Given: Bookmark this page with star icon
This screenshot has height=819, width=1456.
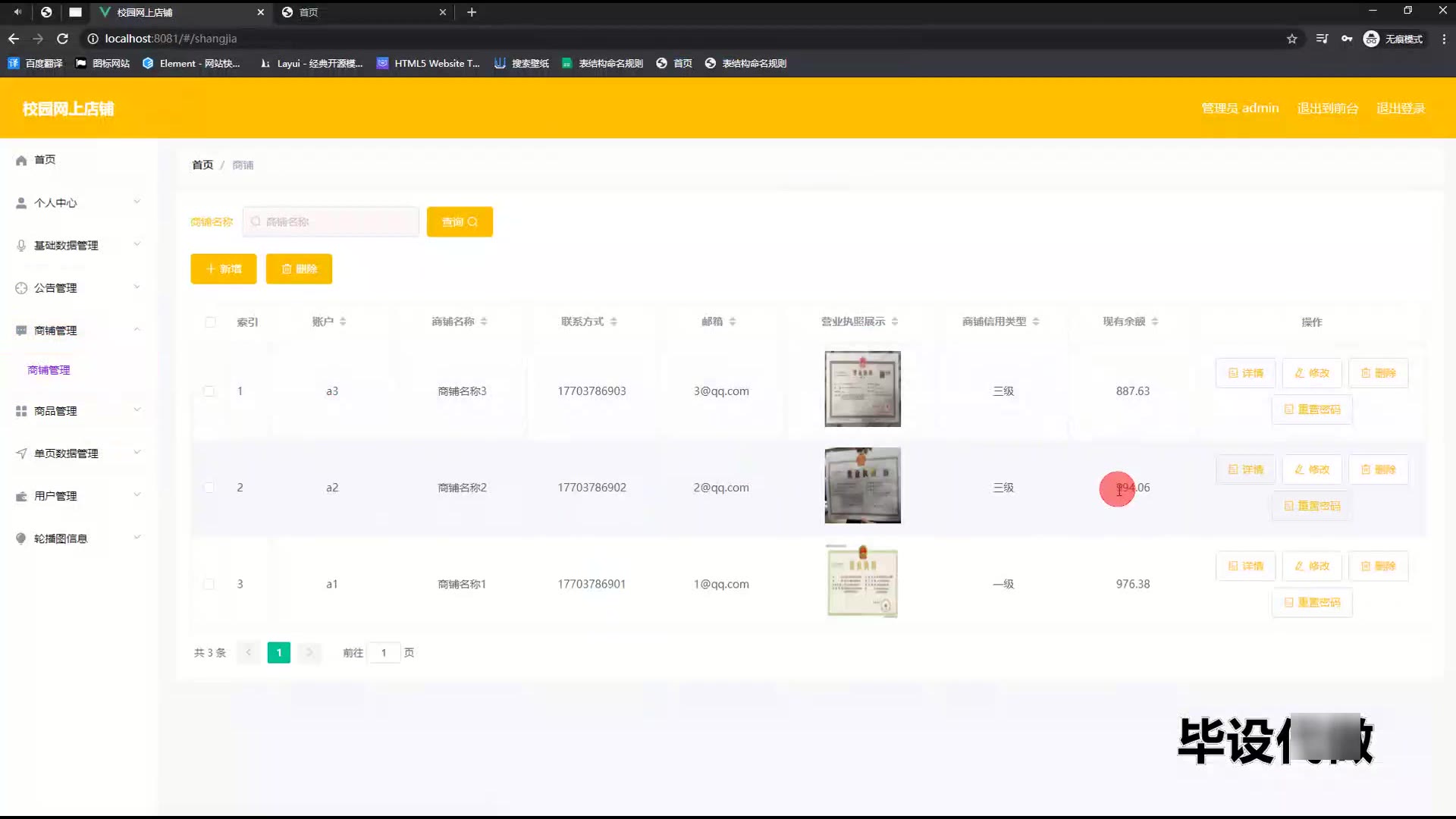Looking at the screenshot, I should tap(1292, 39).
